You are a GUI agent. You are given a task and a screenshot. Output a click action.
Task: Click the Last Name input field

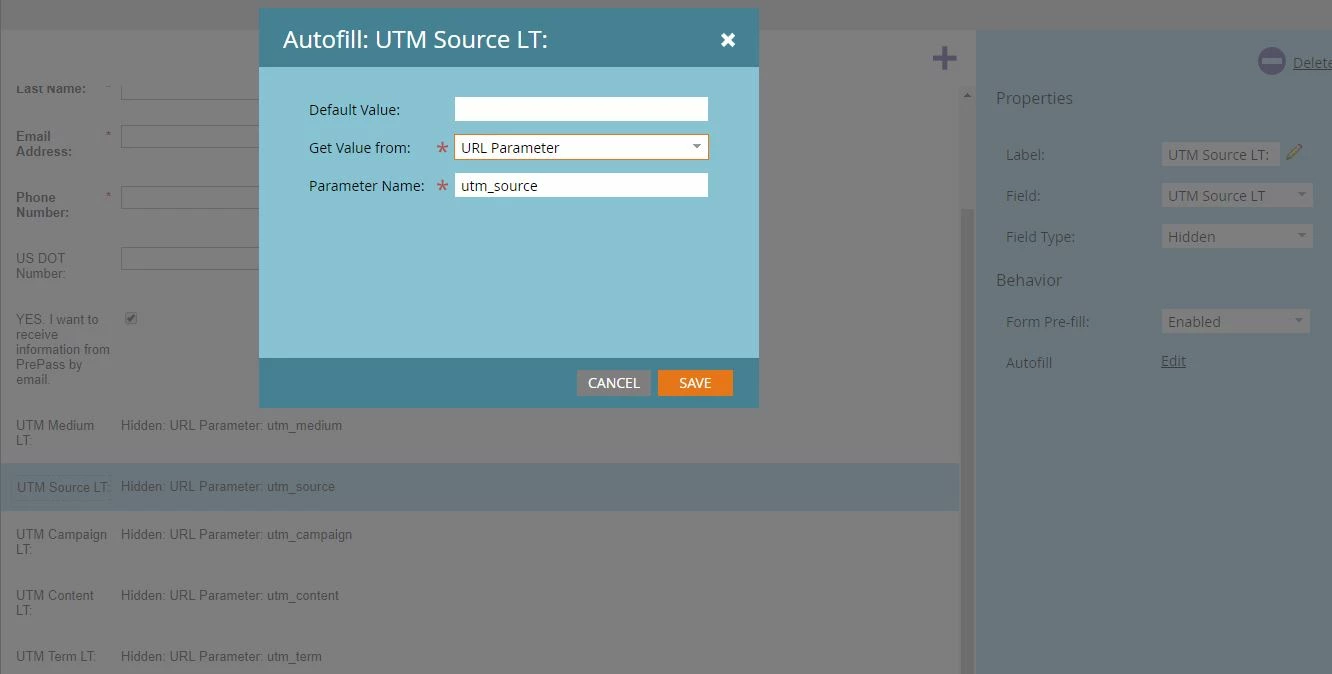tap(190, 91)
